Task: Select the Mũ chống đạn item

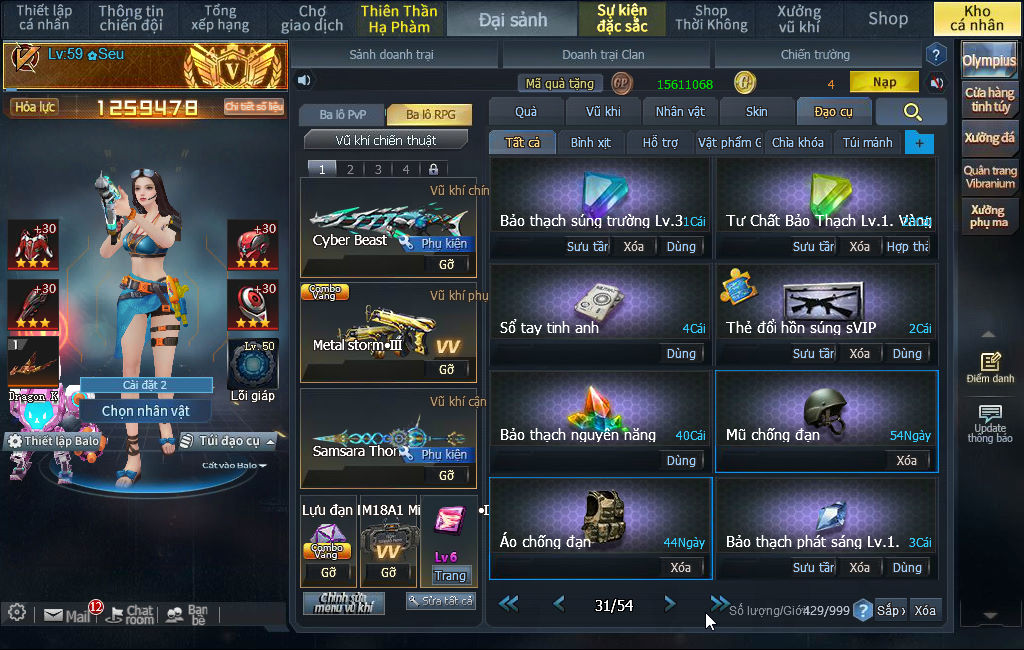Action: coord(827,421)
